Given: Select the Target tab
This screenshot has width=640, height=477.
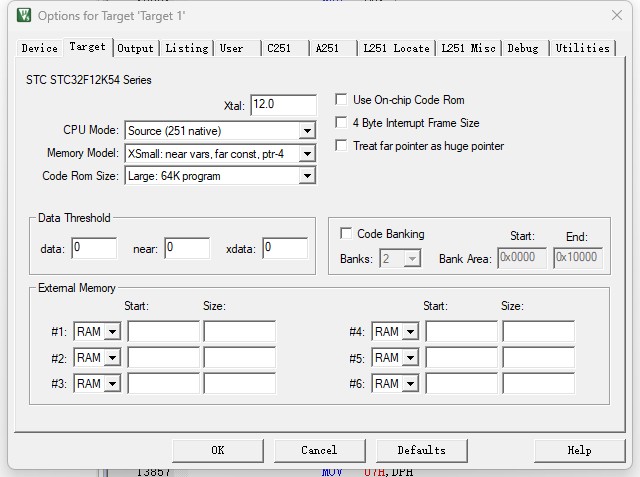Looking at the screenshot, I should tap(87, 47).
